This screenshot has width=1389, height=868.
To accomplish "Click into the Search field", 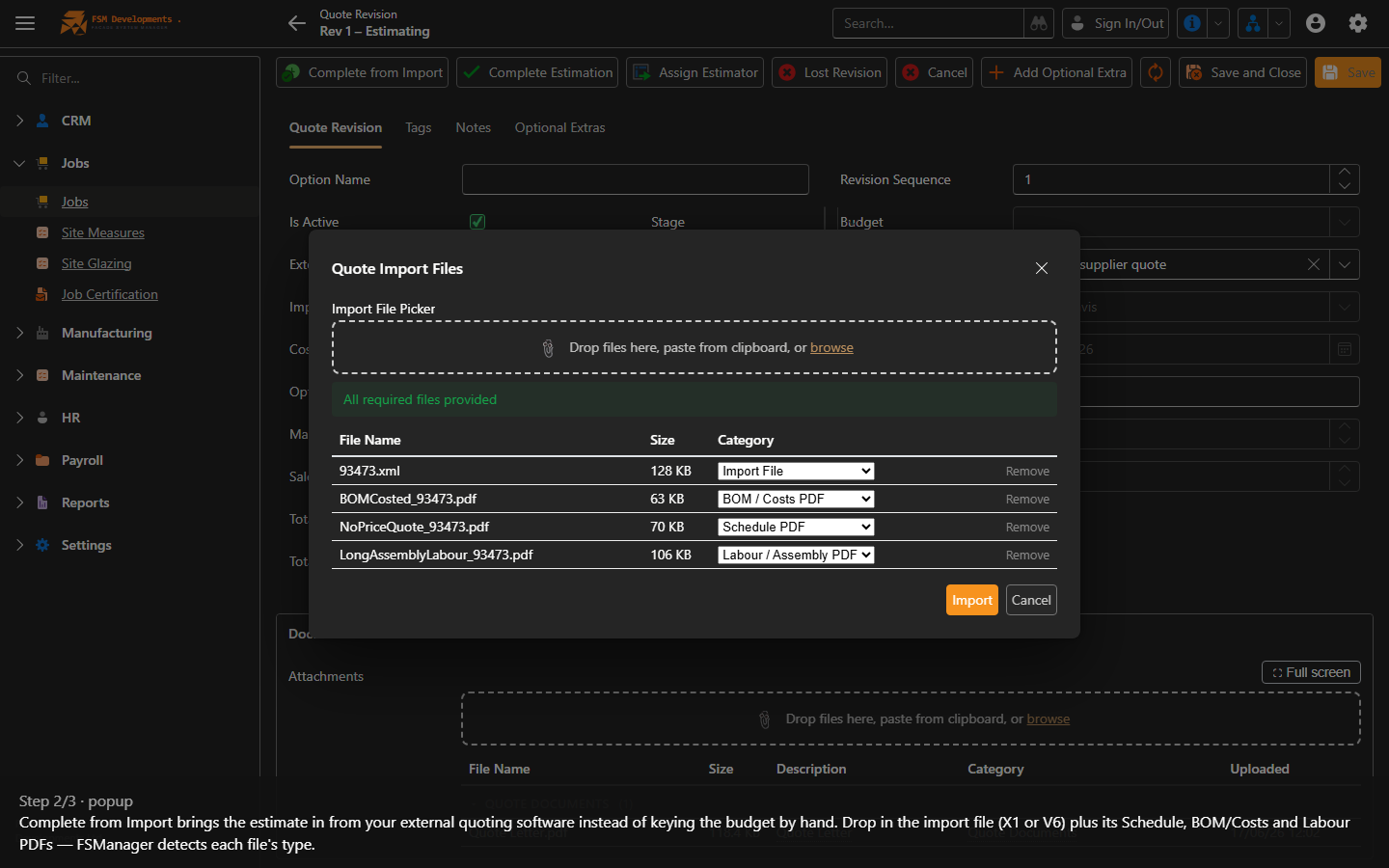I will tap(928, 23).
